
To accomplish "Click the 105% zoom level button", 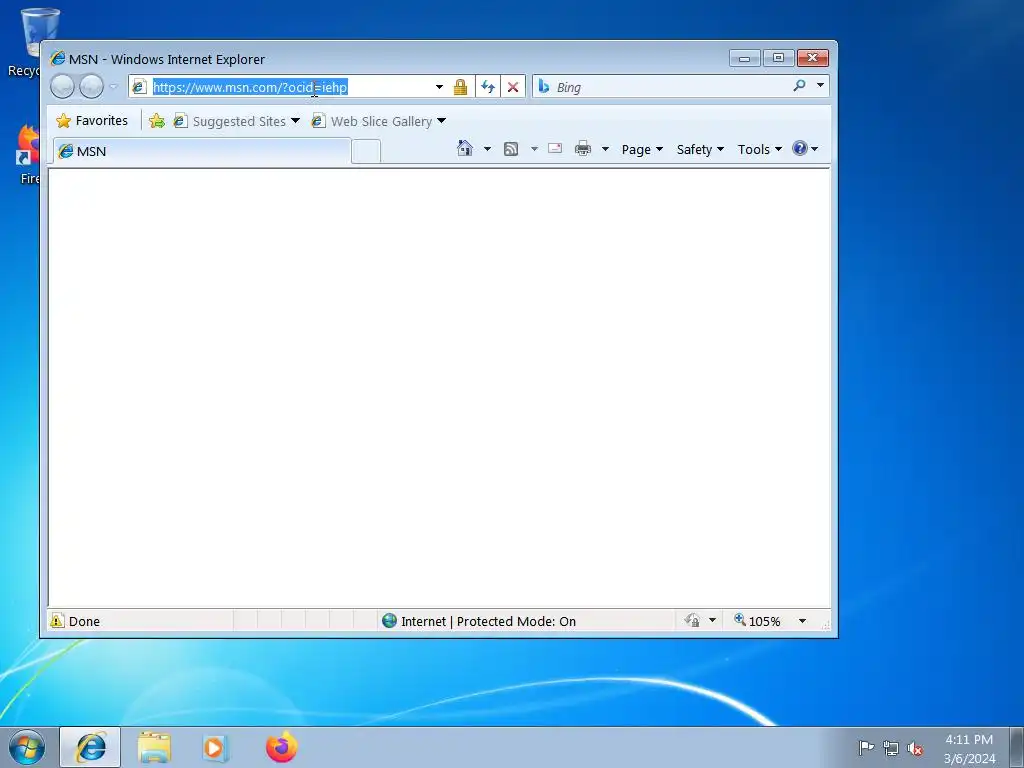I will 758,620.
